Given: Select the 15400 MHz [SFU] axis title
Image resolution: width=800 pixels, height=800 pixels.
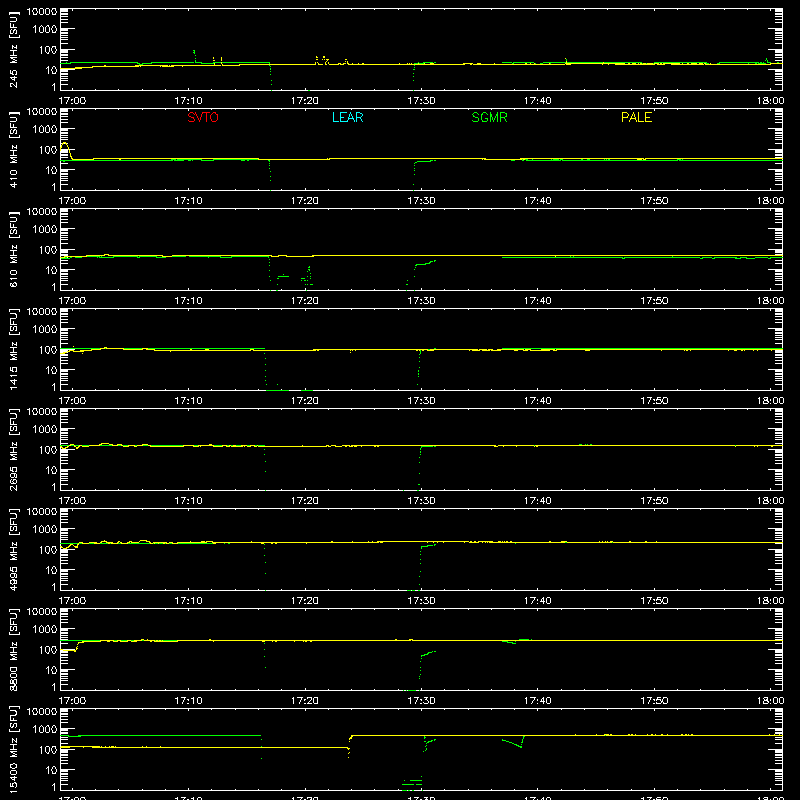Looking at the screenshot, I should coord(13,749).
